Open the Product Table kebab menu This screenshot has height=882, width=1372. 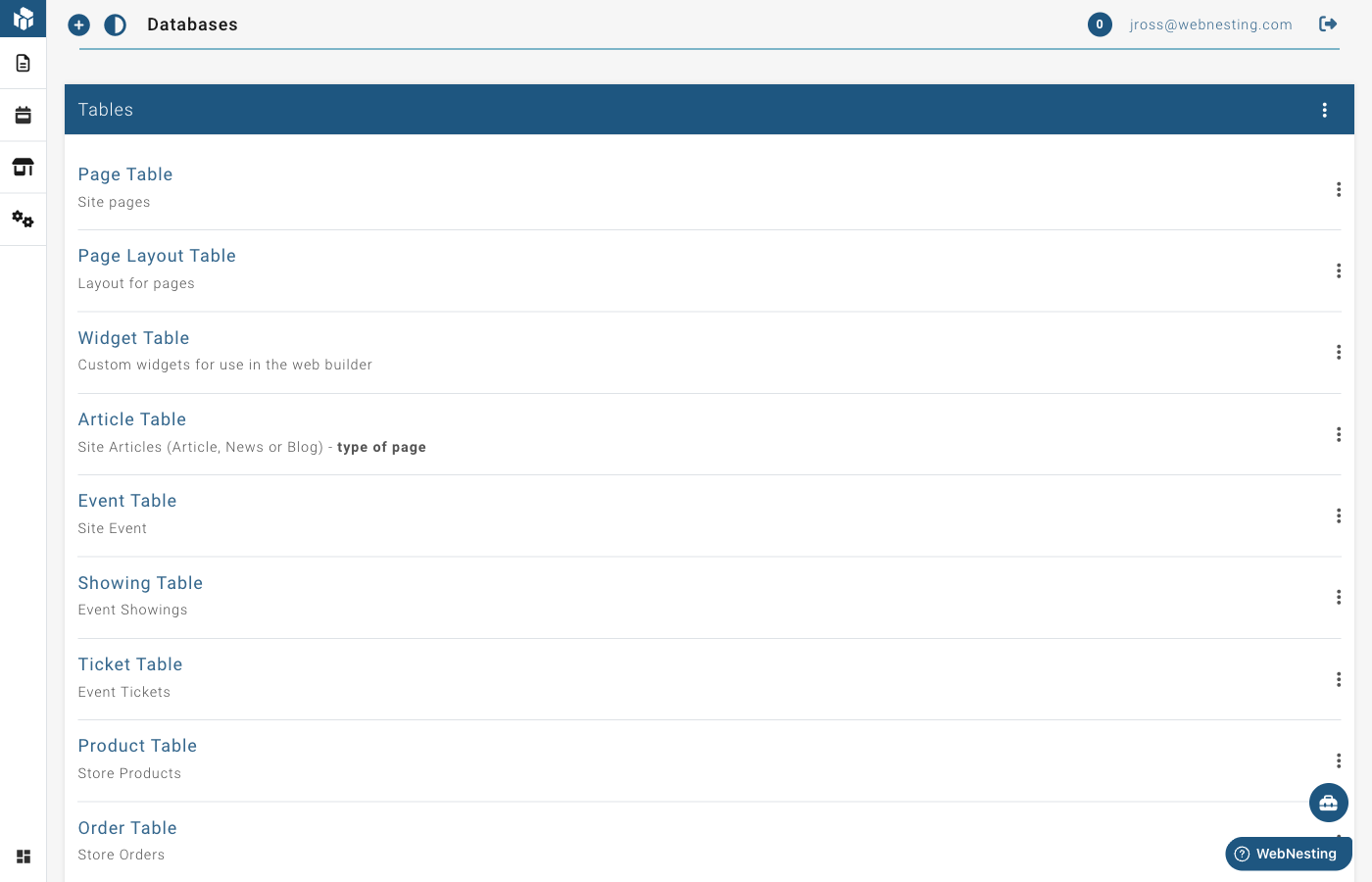(1339, 760)
